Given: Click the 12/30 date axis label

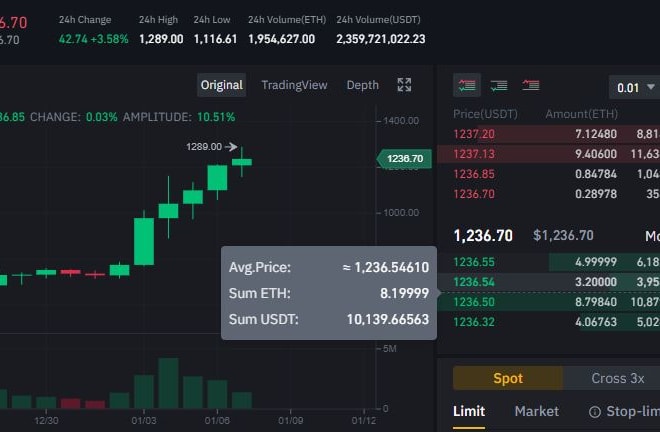Looking at the screenshot, I should tap(46, 420).
